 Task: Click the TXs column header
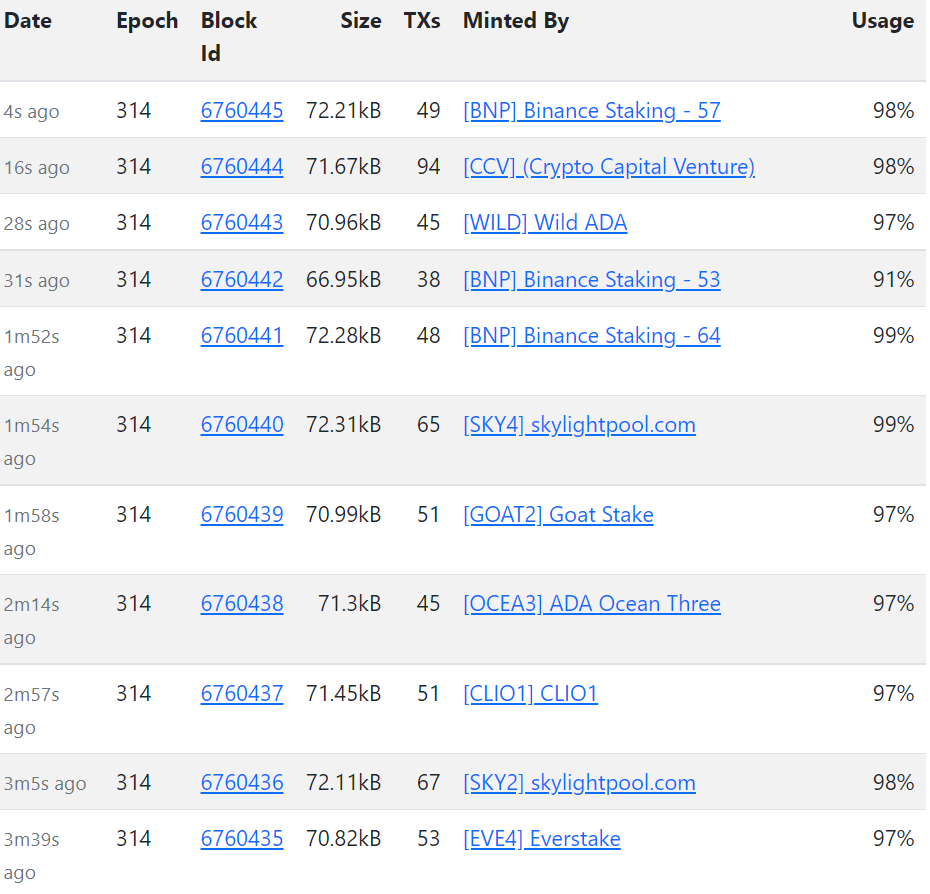coord(422,21)
